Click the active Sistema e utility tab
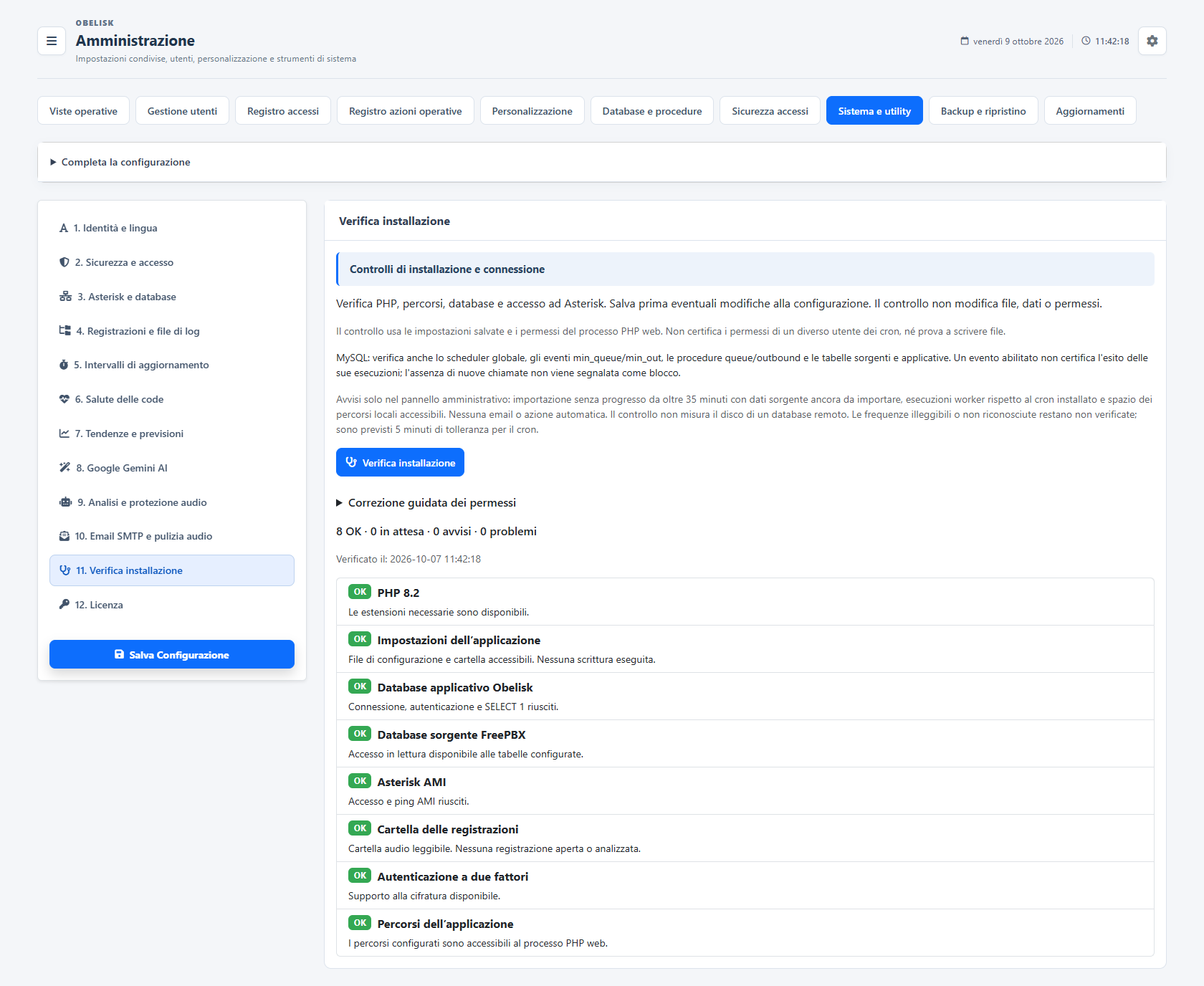 [874, 111]
